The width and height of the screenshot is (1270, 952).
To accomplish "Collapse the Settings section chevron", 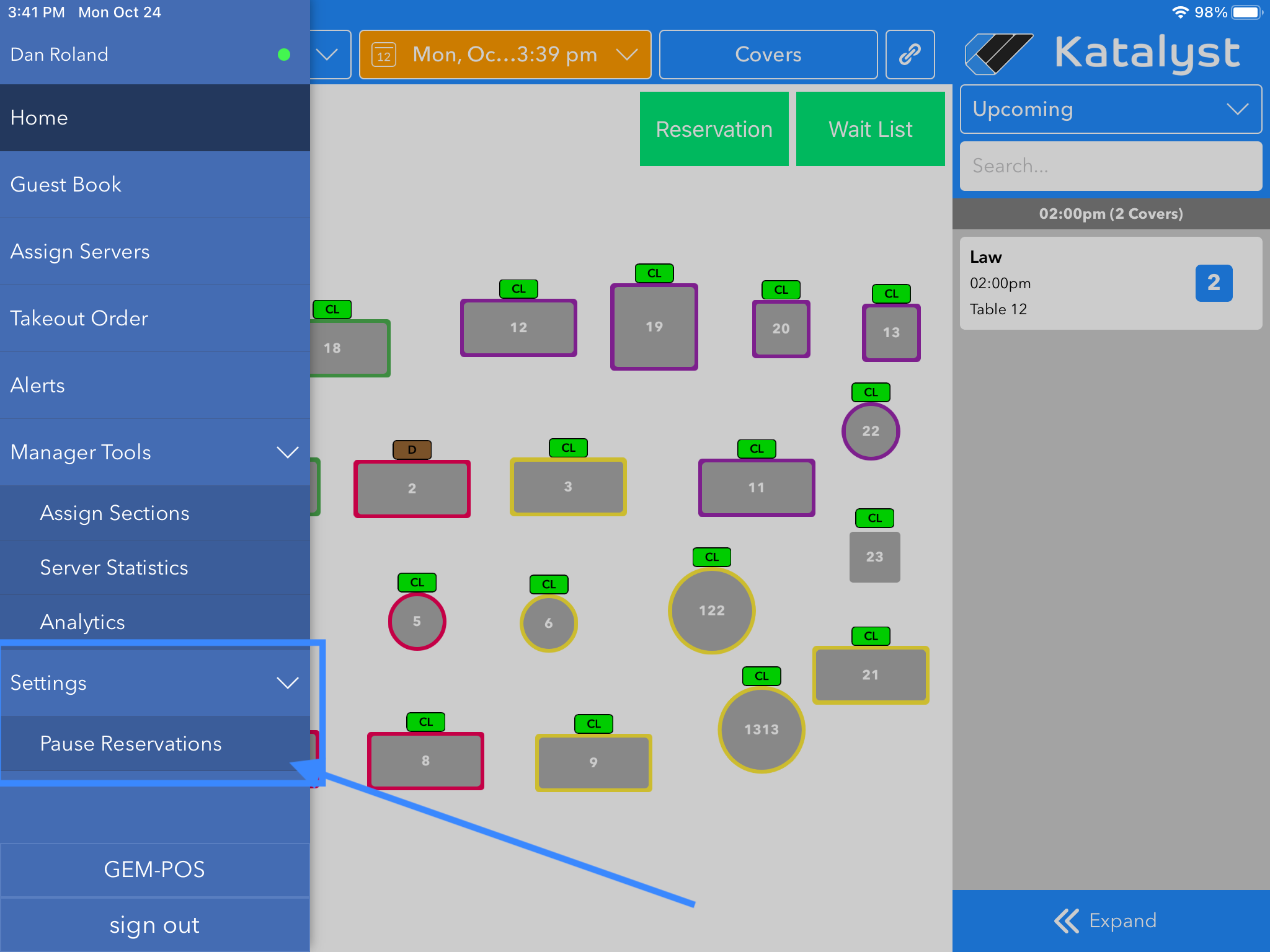I will pos(287,683).
